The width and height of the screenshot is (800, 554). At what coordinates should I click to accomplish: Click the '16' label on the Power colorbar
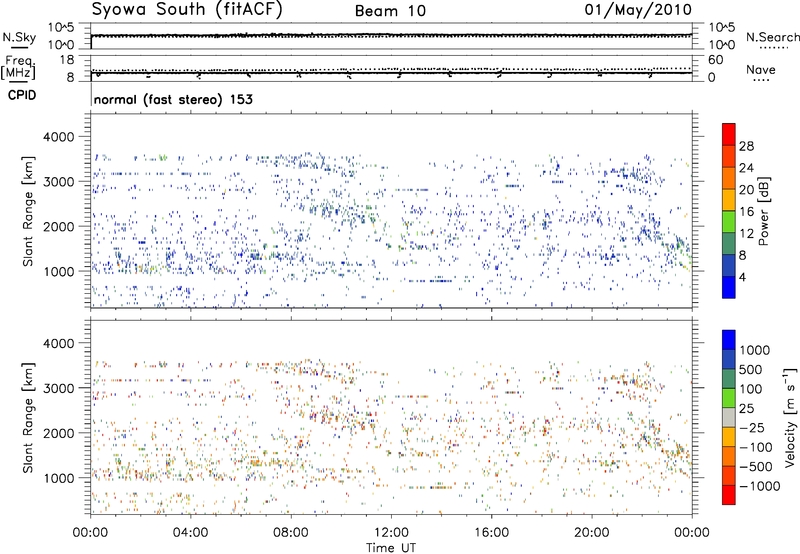746,211
